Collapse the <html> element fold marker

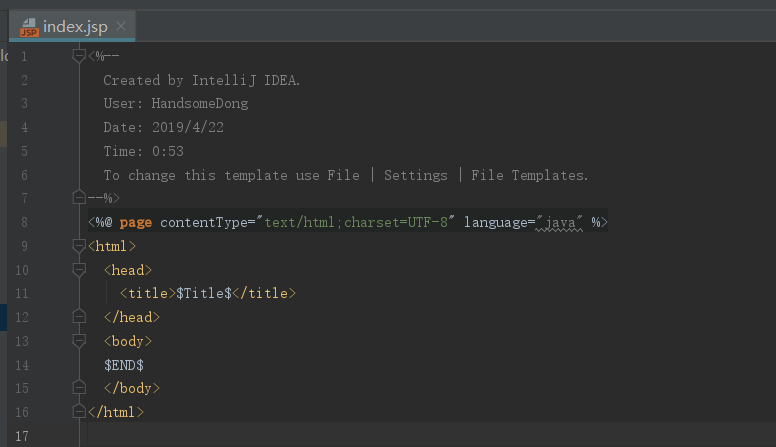80,245
